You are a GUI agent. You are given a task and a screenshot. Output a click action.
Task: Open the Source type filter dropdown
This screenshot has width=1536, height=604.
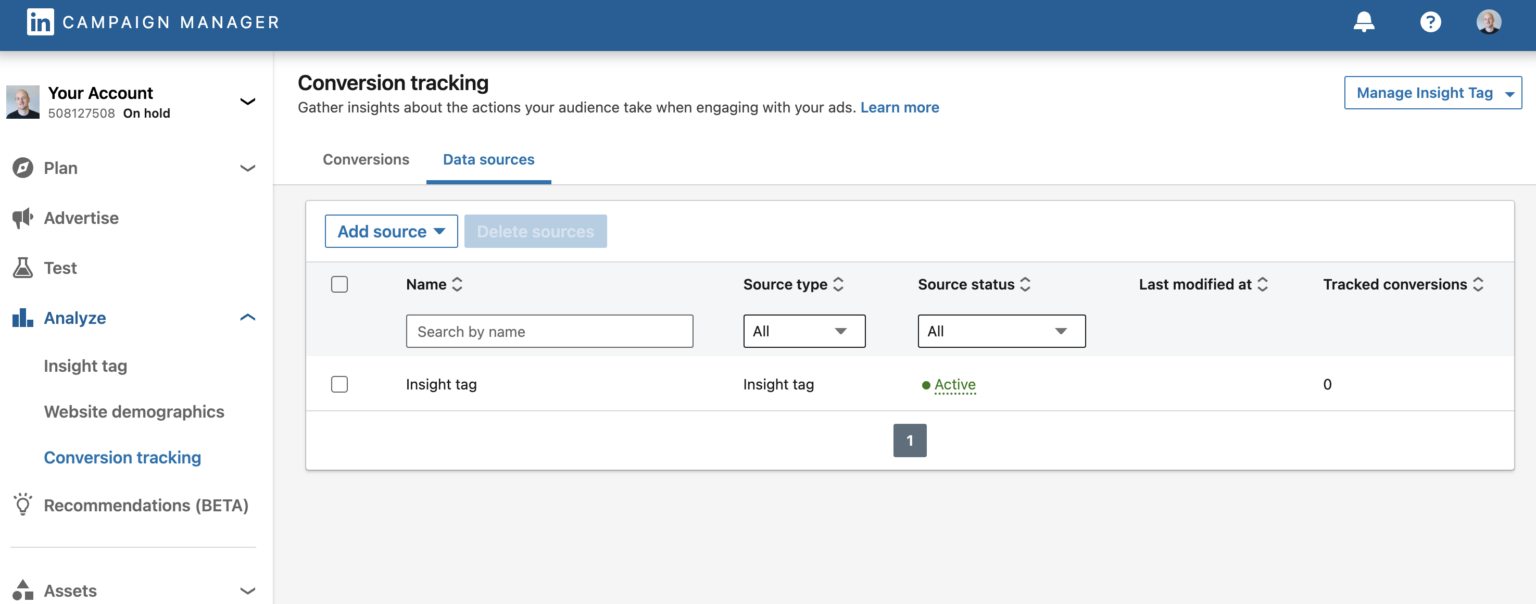804,331
